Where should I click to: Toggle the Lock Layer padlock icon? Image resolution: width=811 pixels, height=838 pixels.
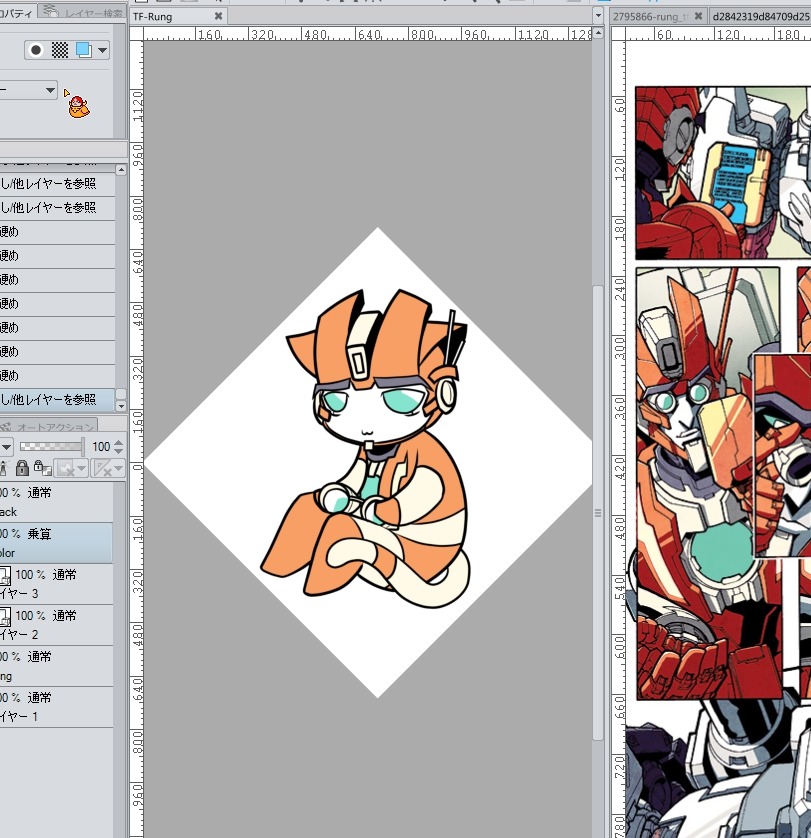(22, 468)
